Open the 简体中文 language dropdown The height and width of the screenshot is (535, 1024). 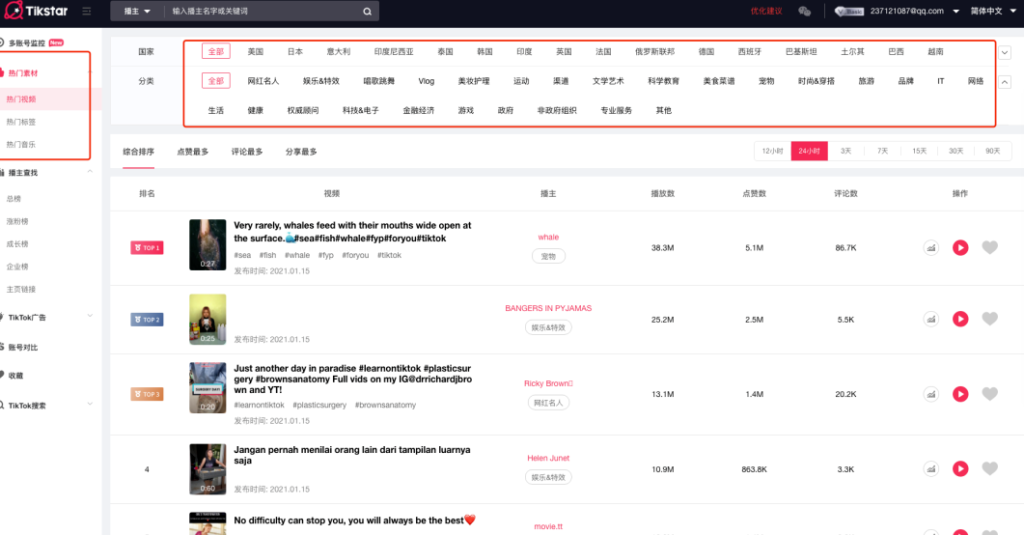[993, 11]
